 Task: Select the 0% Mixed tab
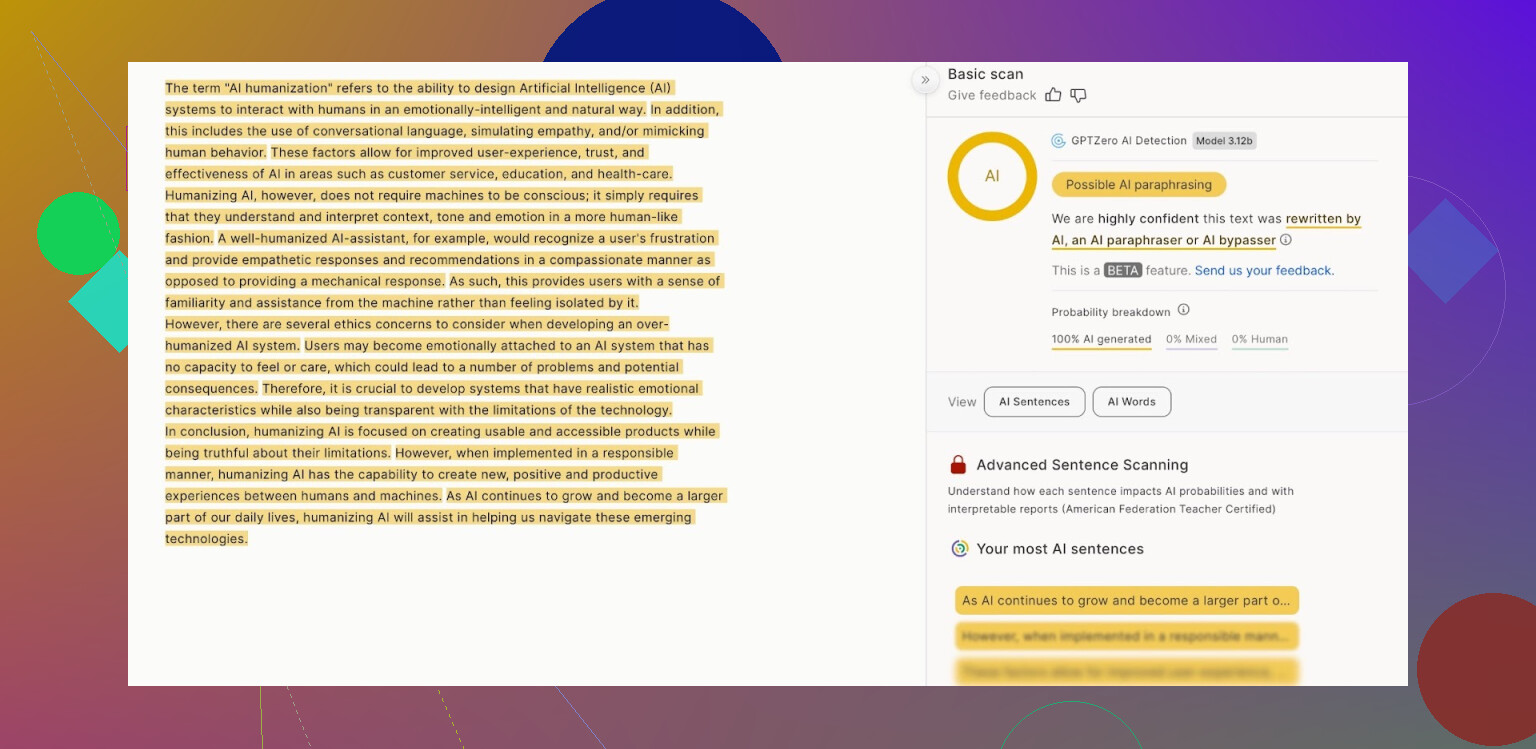pos(1191,339)
